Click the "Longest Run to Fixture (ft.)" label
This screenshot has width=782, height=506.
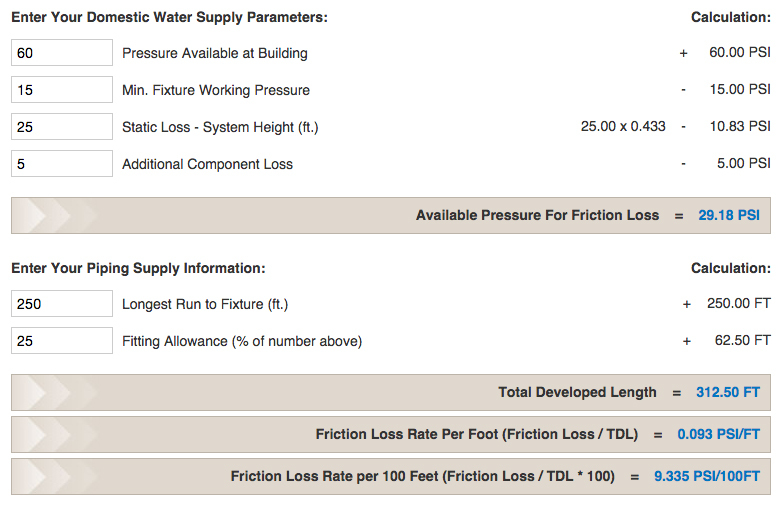click(x=204, y=304)
